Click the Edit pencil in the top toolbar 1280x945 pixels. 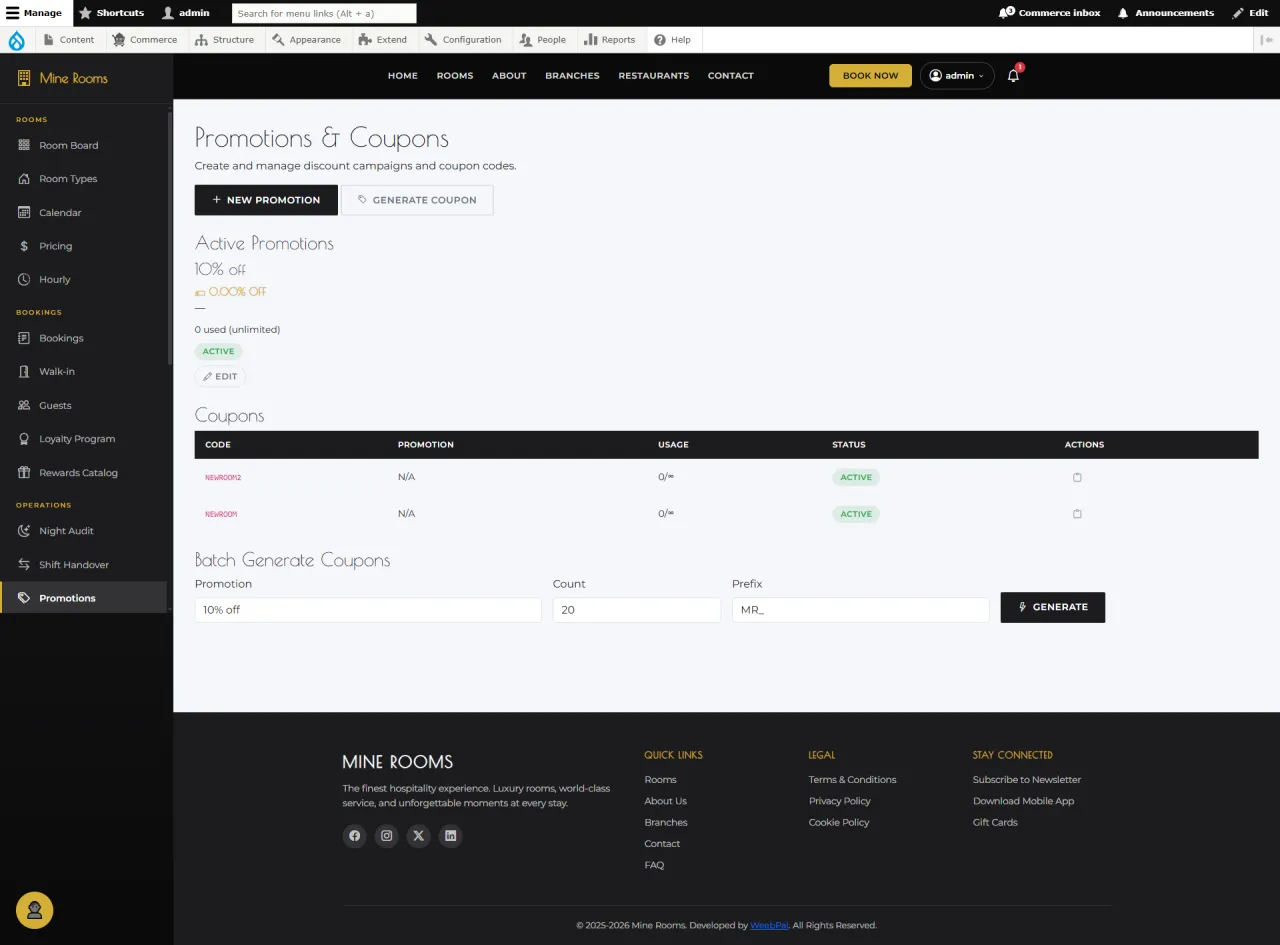1251,13
